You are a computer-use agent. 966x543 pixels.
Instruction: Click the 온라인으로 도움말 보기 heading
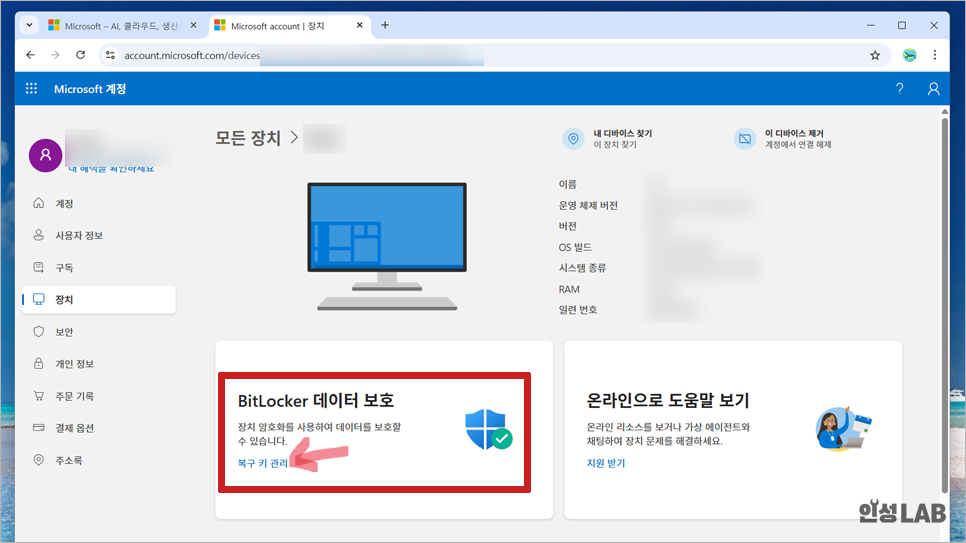click(x=668, y=401)
